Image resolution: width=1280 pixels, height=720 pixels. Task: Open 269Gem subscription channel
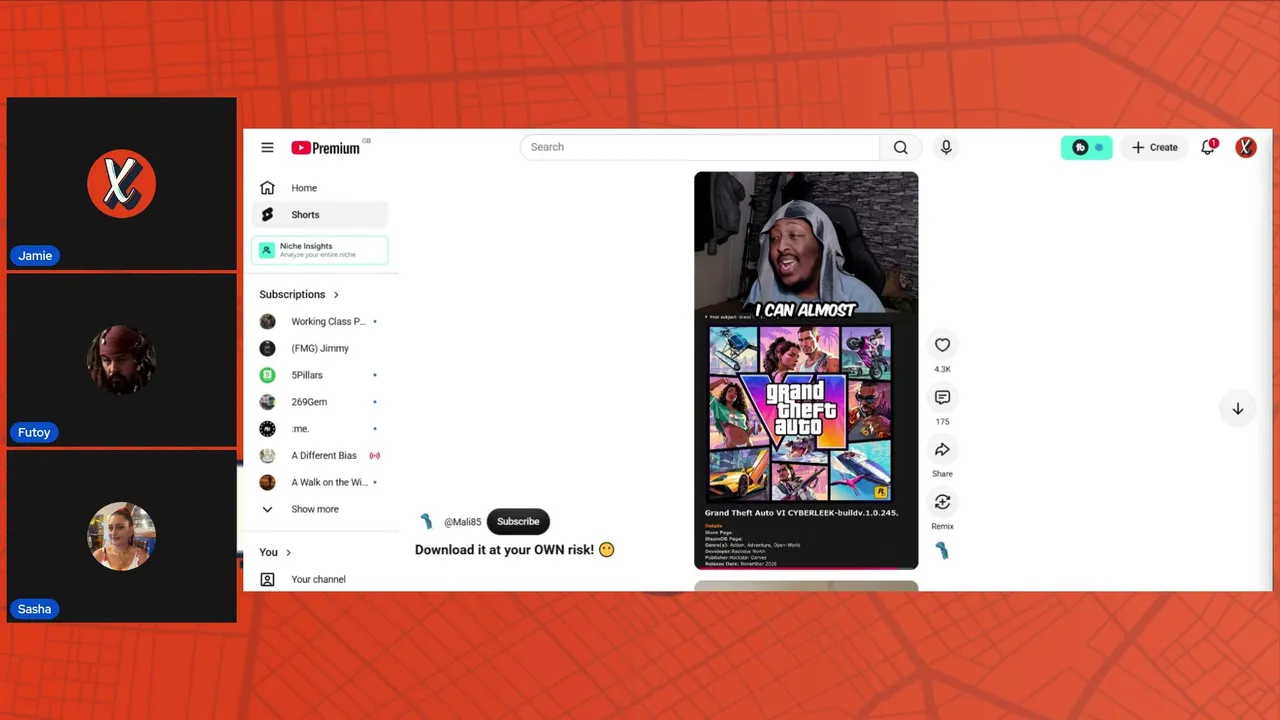(x=319, y=402)
